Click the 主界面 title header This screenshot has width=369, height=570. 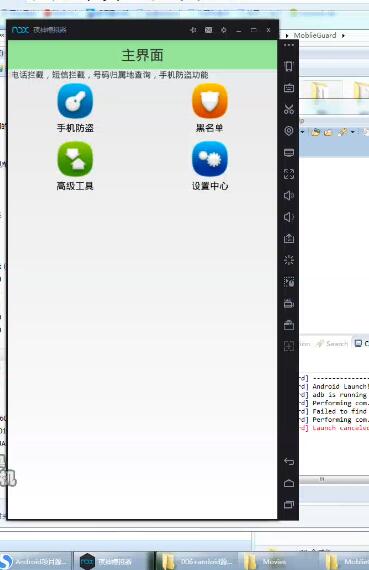click(142, 55)
